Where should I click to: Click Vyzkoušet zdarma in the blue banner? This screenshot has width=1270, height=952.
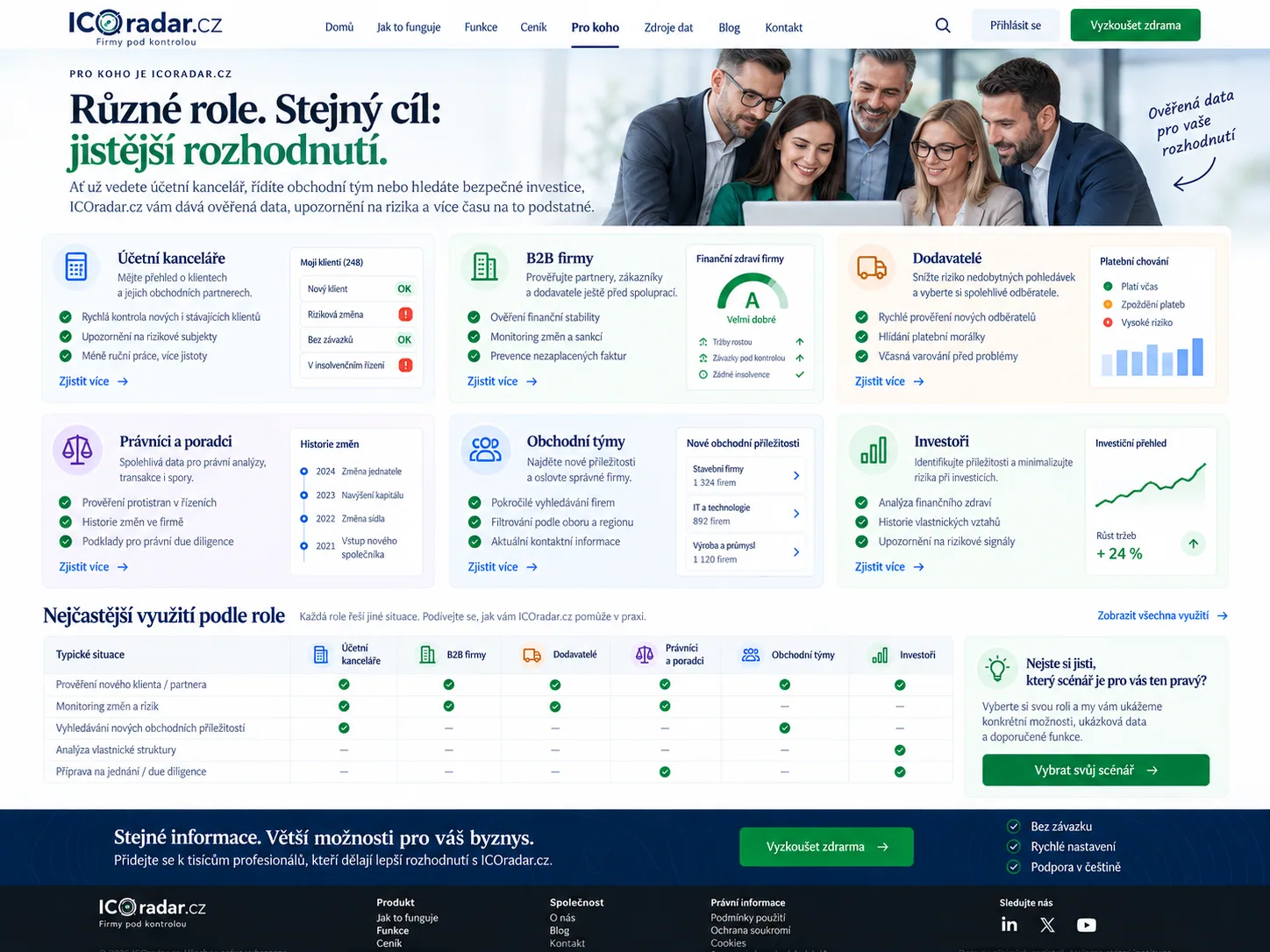coord(826,847)
